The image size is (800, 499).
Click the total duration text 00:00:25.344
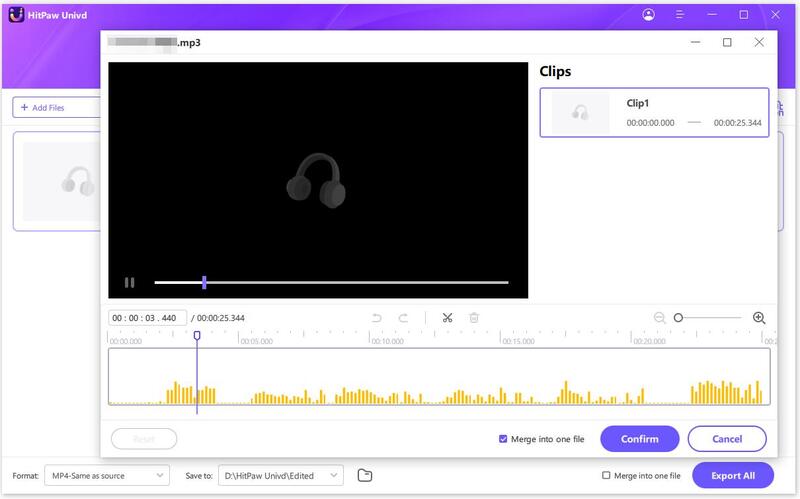point(220,318)
